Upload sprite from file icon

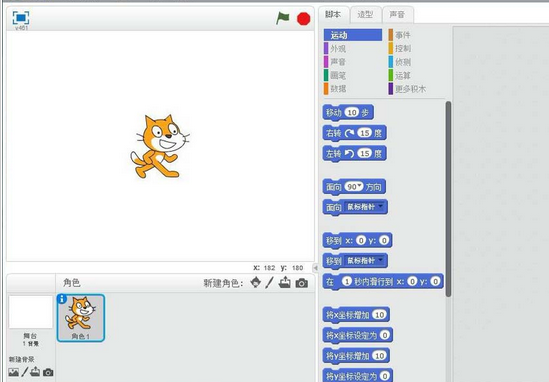click(x=285, y=282)
